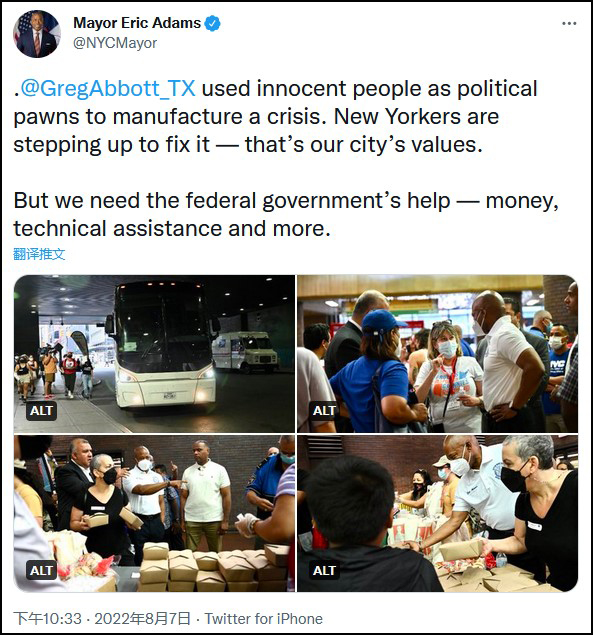Click the blue verified checkmark badge
The image size is (593, 635).
[x=212, y=23]
